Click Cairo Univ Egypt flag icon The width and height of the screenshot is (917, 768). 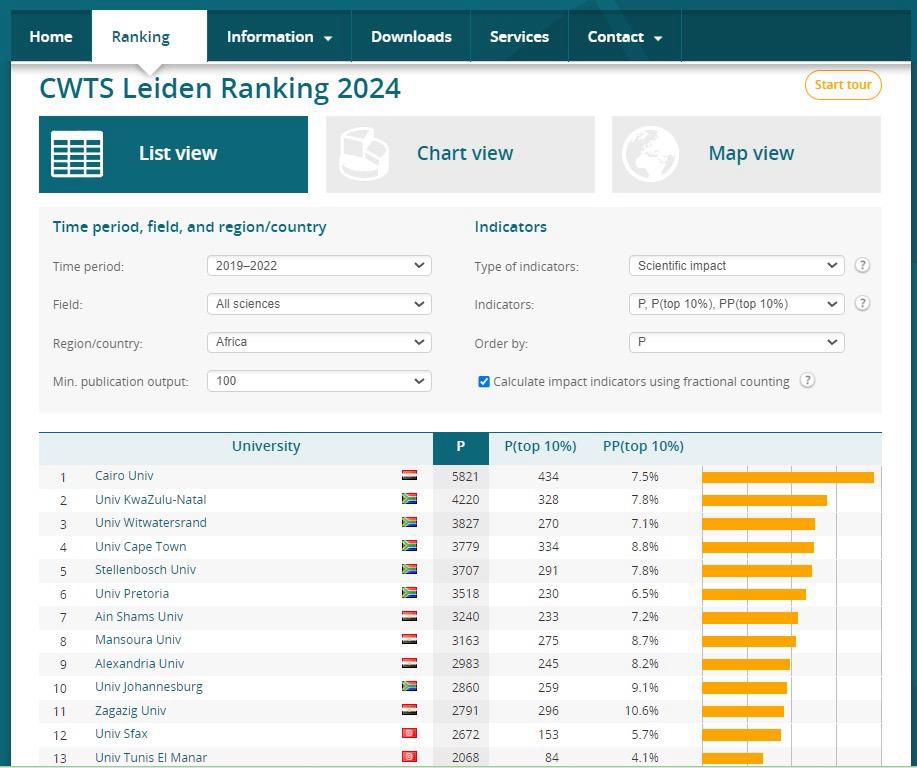coord(409,476)
